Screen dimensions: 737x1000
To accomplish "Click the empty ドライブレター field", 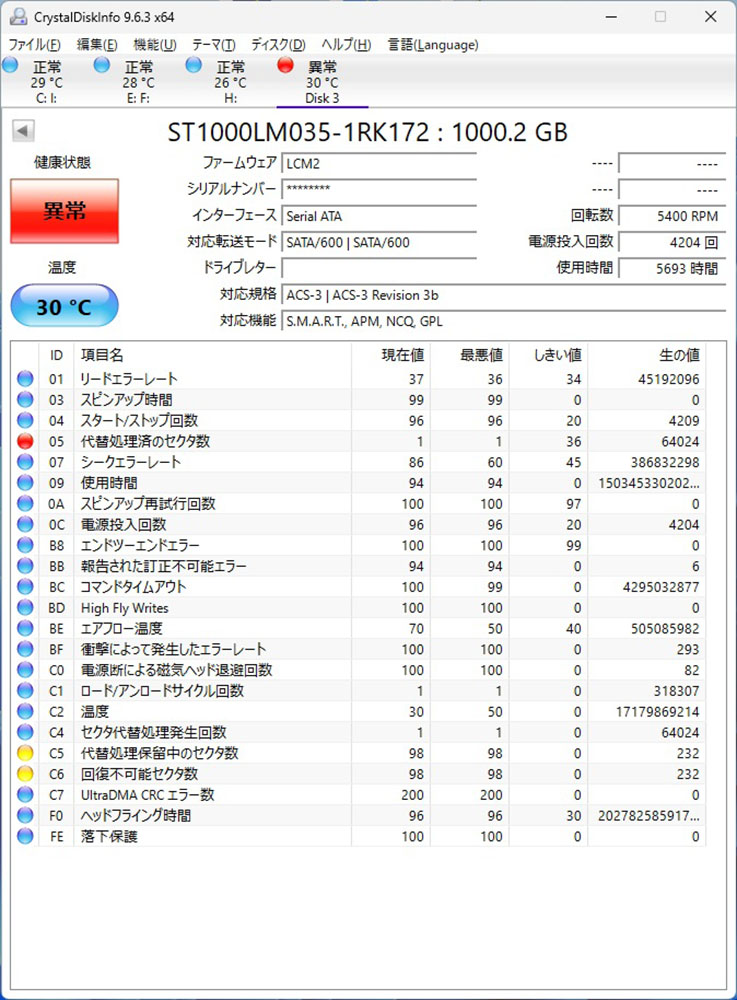I will pyautogui.click(x=379, y=268).
